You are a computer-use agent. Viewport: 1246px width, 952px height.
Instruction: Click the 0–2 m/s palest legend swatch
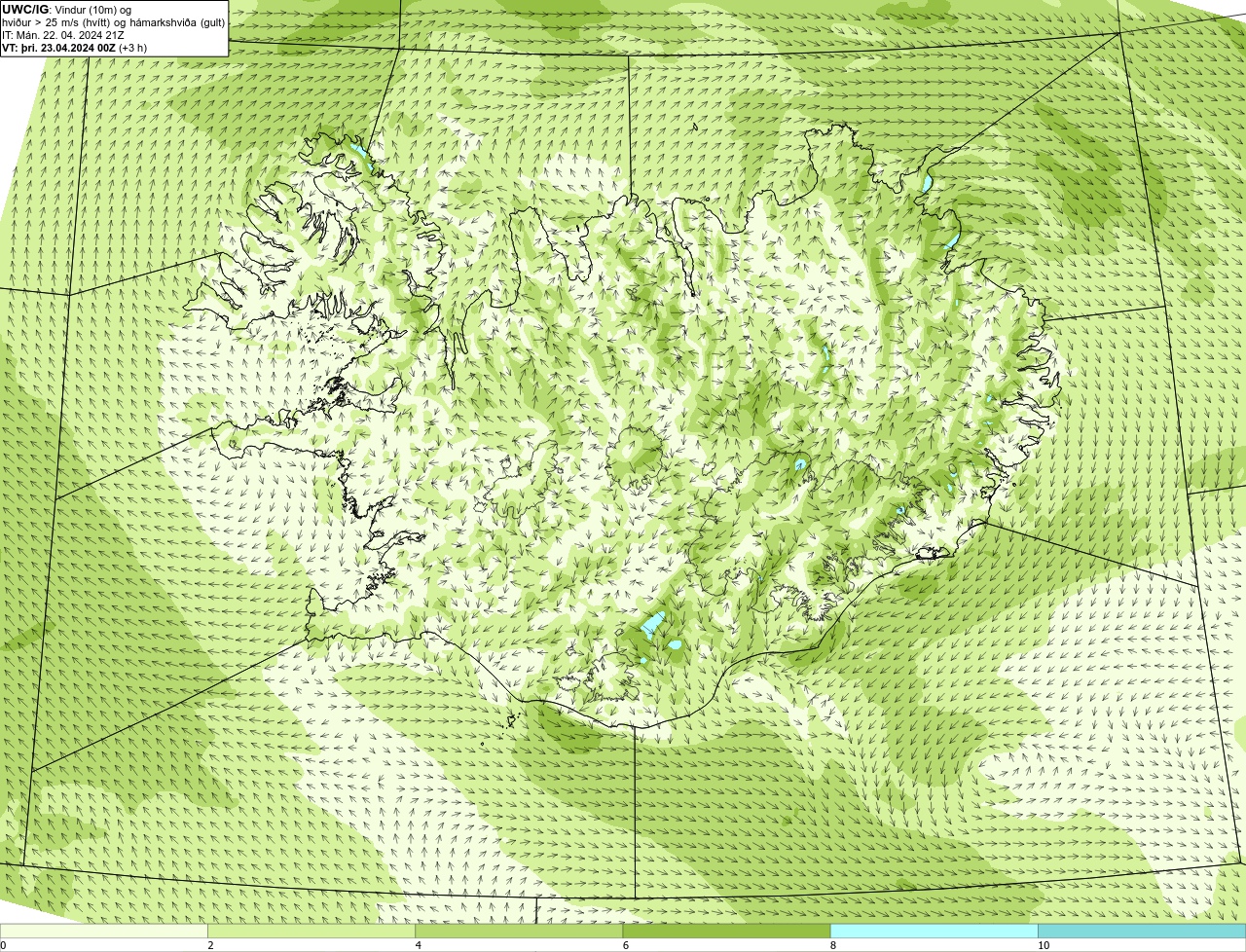pos(104,931)
